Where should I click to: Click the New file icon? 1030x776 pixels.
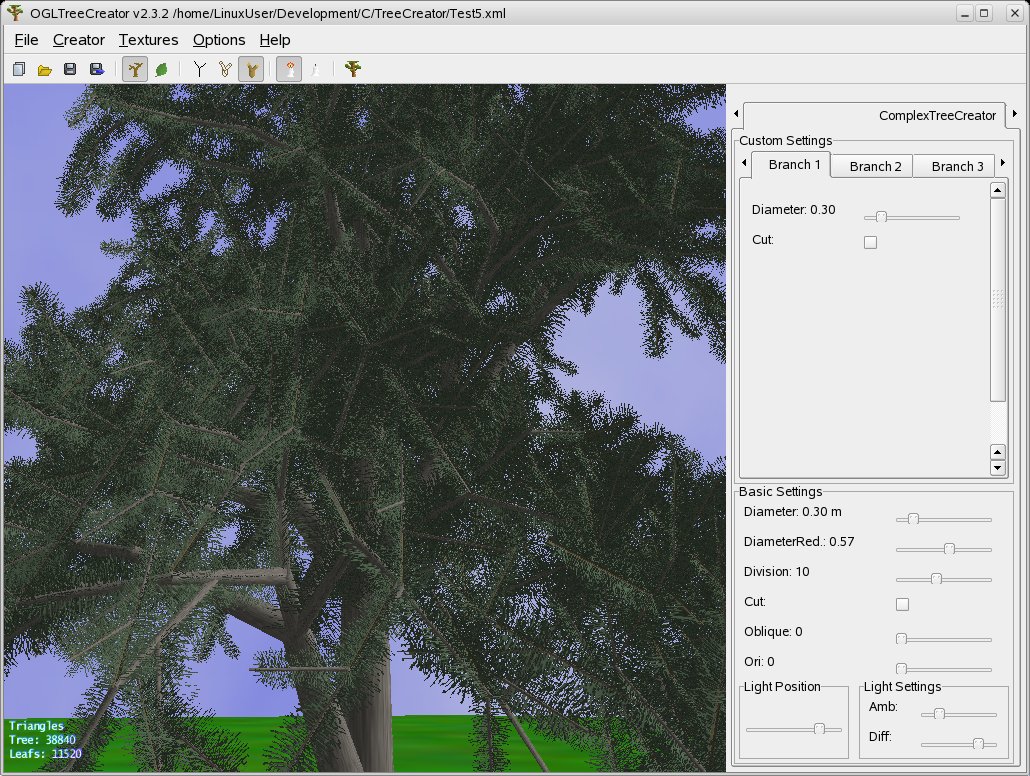click(x=19, y=69)
